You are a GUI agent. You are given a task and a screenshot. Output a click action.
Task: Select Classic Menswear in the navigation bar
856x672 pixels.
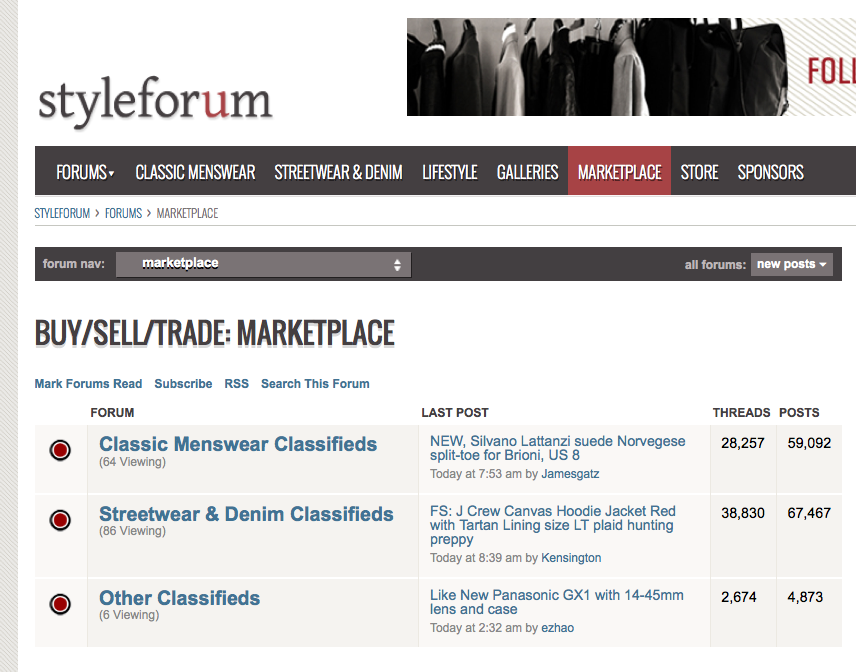pos(195,172)
